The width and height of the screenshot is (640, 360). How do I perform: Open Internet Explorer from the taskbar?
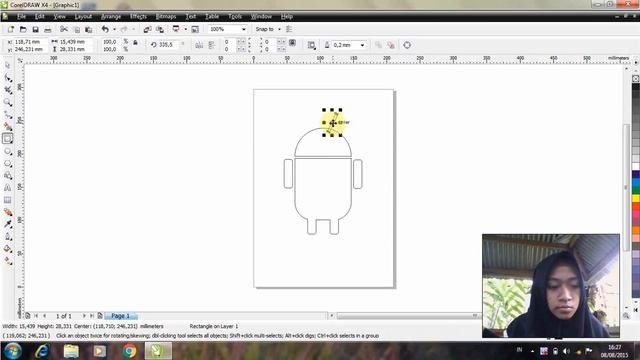[x=42, y=351]
